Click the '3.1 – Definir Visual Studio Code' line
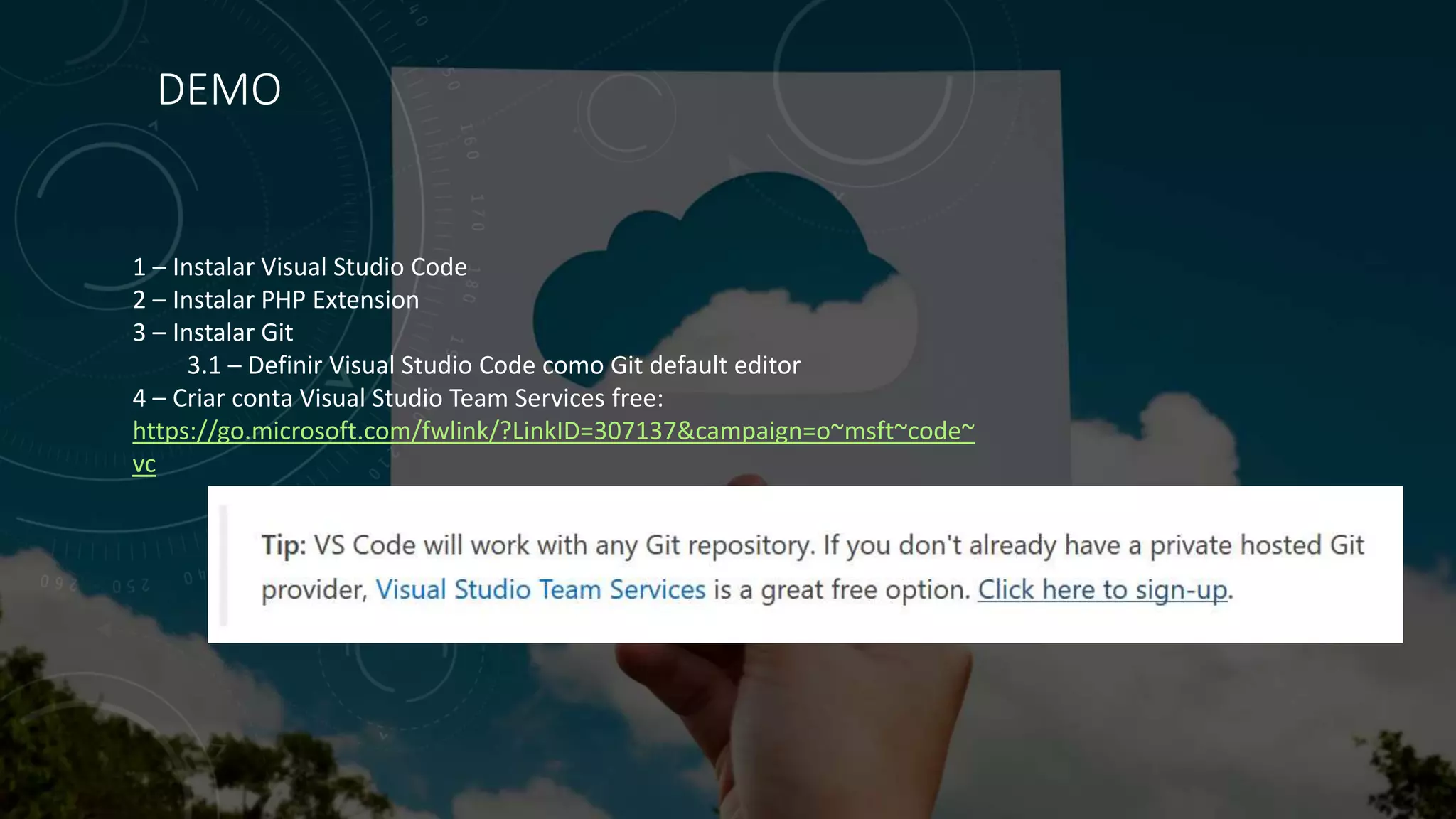1456x819 pixels. click(x=494, y=365)
